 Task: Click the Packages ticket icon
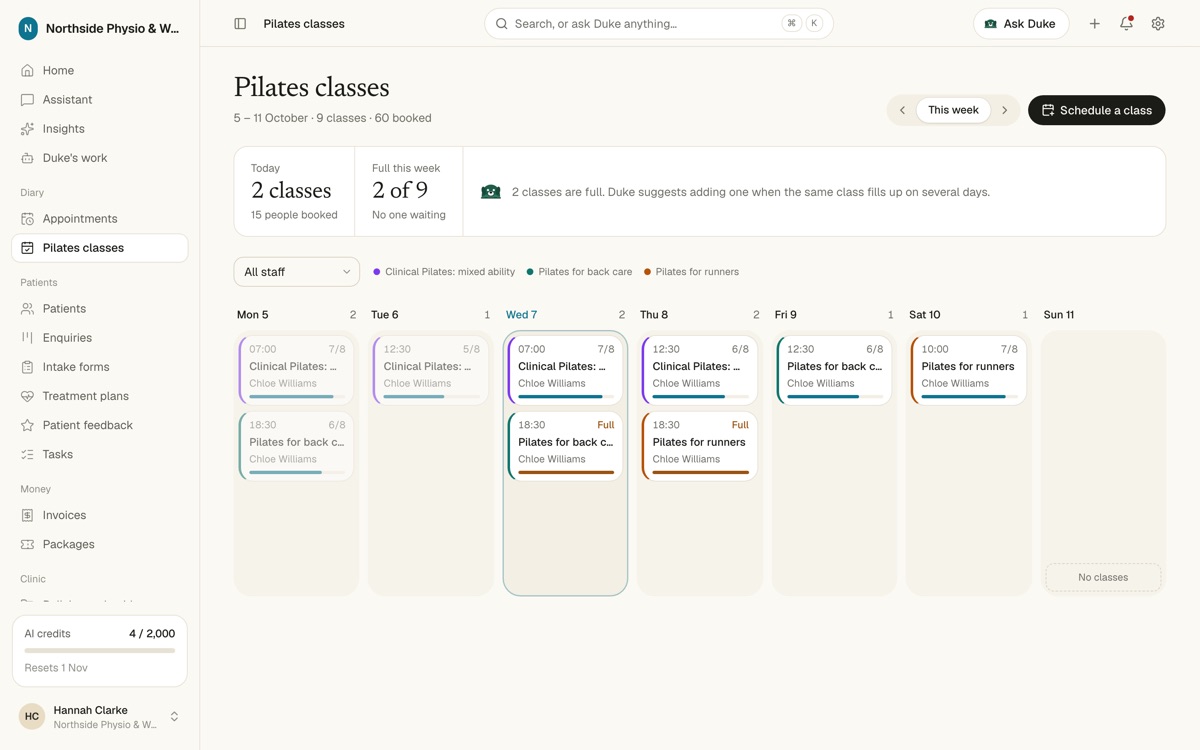pos(27,544)
